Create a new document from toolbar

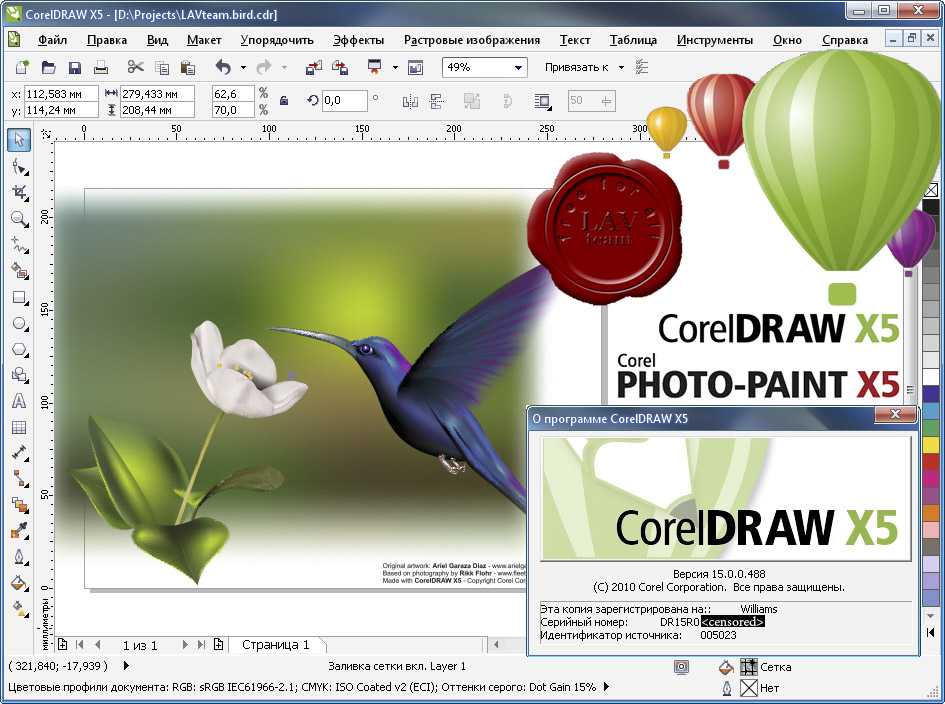pyautogui.click(x=22, y=67)
